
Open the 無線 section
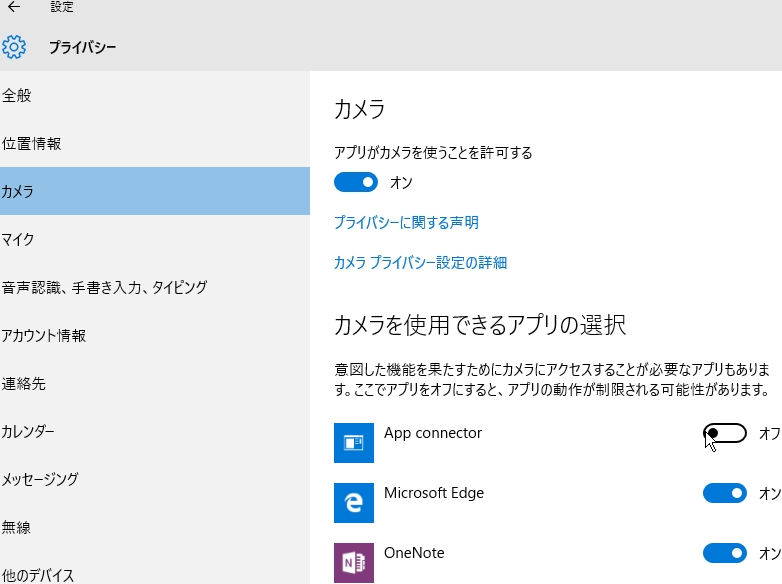click(155, 527)
